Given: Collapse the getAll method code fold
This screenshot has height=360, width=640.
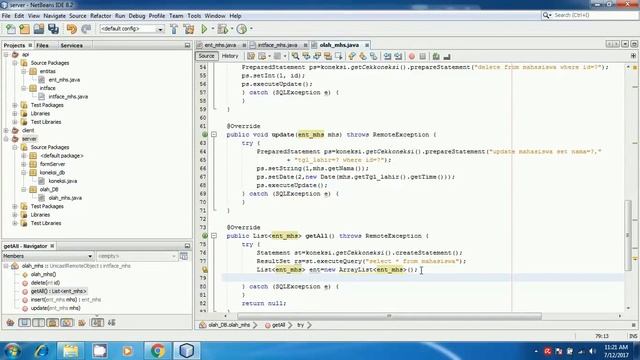Looking at the screenshot, I should pos(213,236).
